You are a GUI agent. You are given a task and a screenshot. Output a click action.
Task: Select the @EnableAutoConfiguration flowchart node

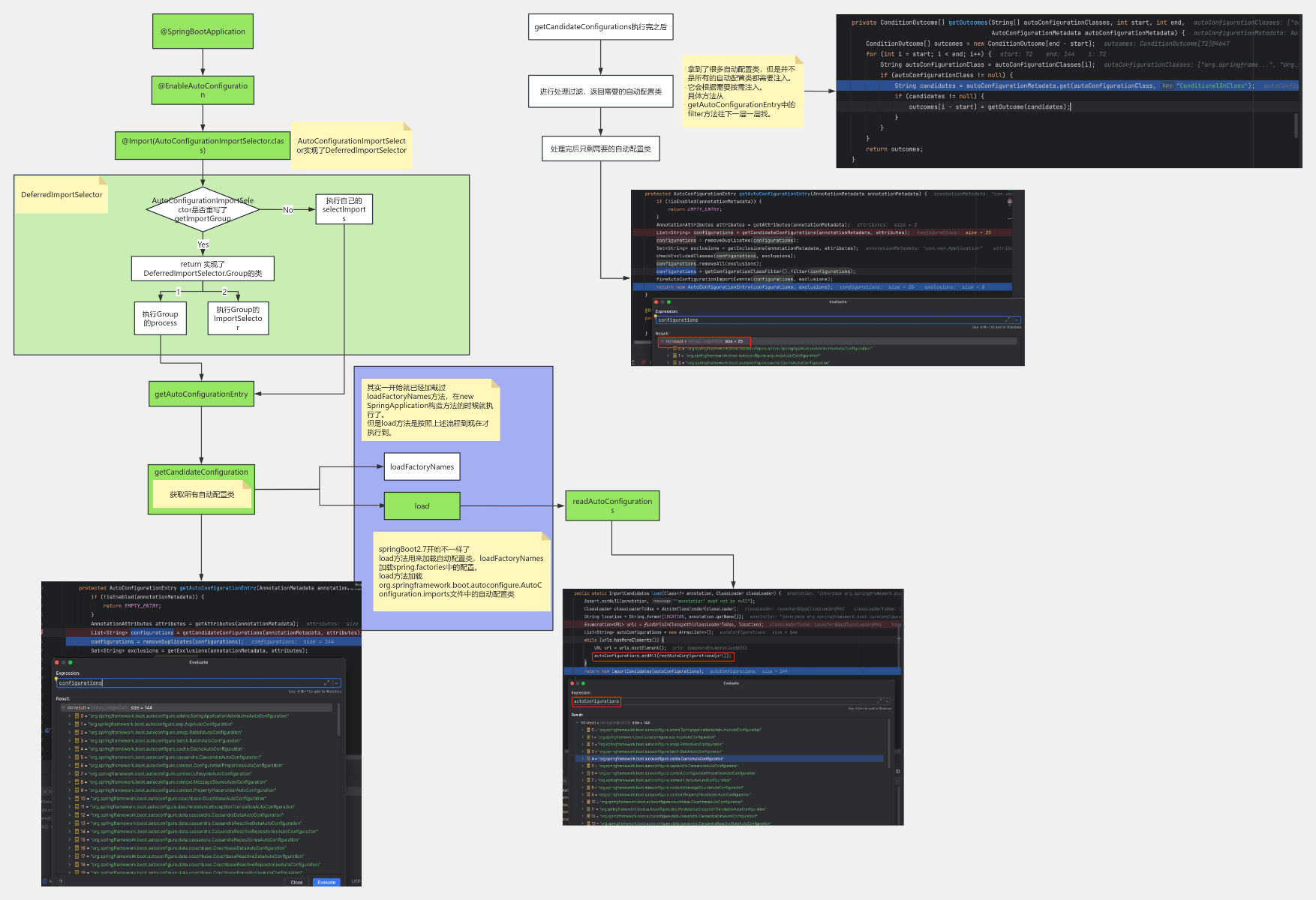pos(203,90)
